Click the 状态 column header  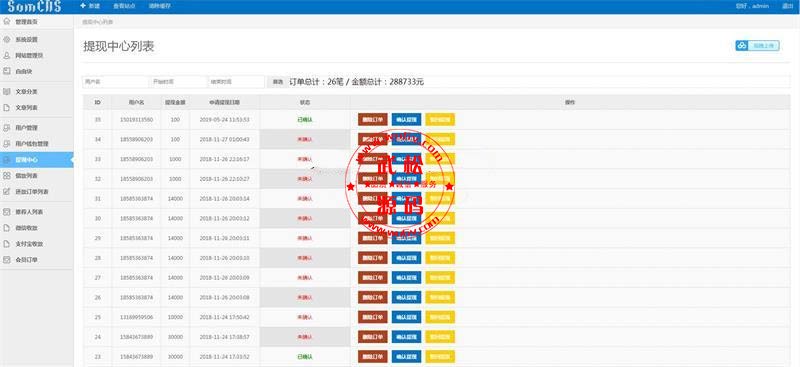coord(305,103)
